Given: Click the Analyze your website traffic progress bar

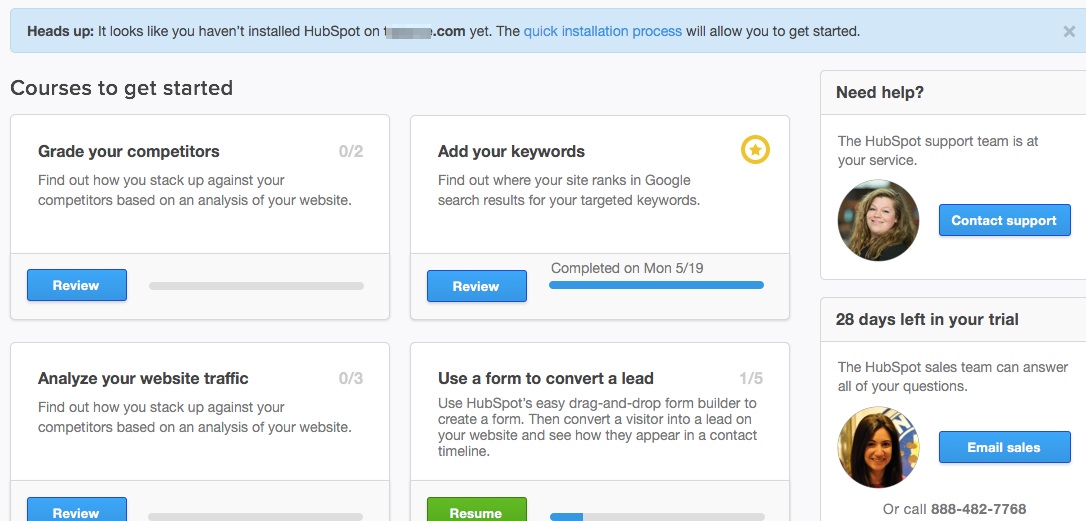Looking at the screenshot, I should click(256, 517).
